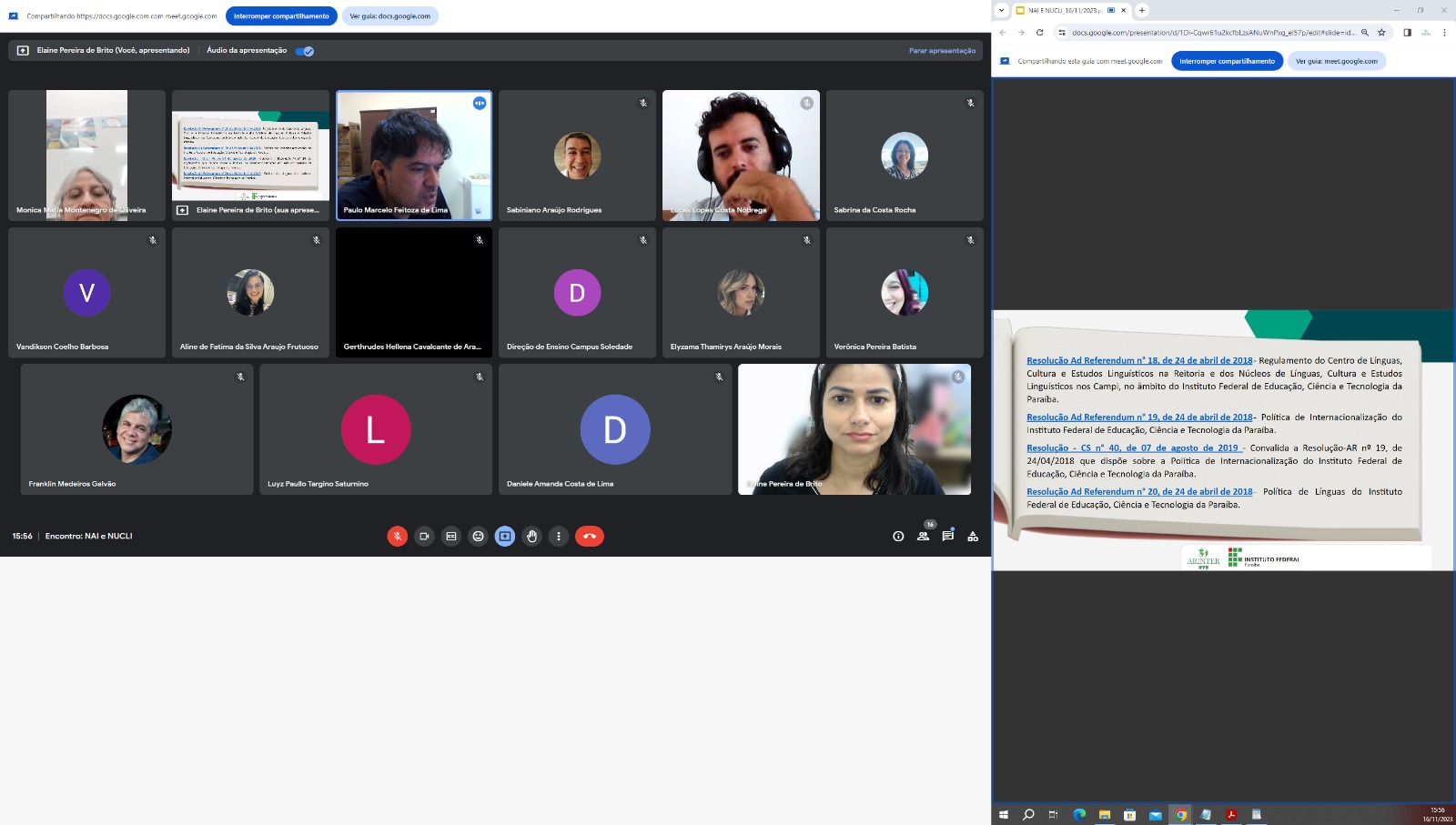This screenshot has width=1456, height=825.
Task: Open Chrome's three-dot browser menu
Action: [x=1444, y=33]
